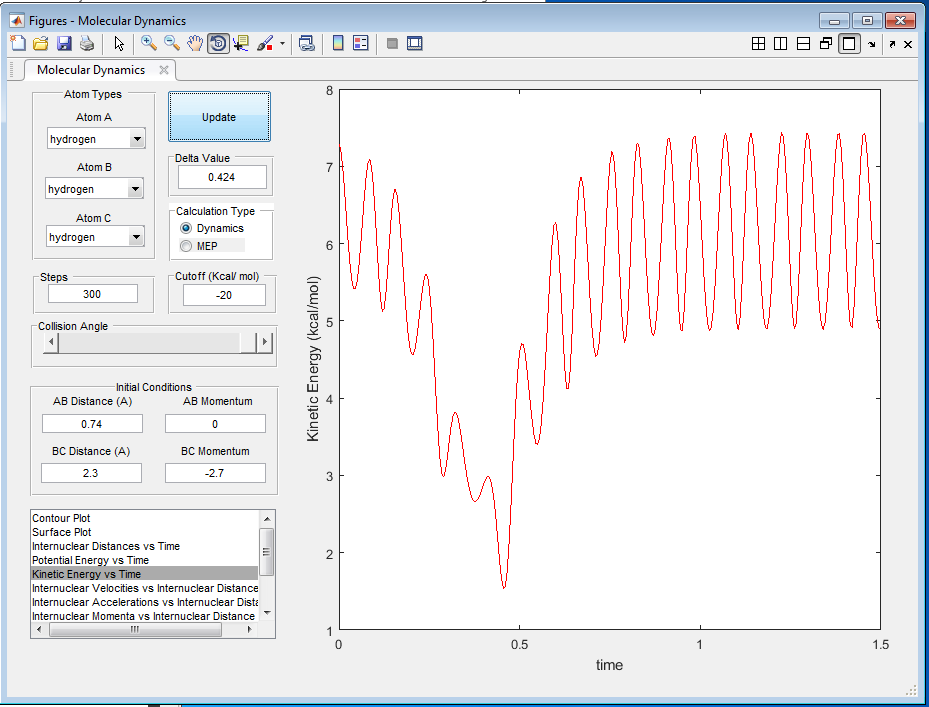Toggle the Rotate 3D tool
The height and width of the screenshot is (707, 929).
(x=218, y=43)
